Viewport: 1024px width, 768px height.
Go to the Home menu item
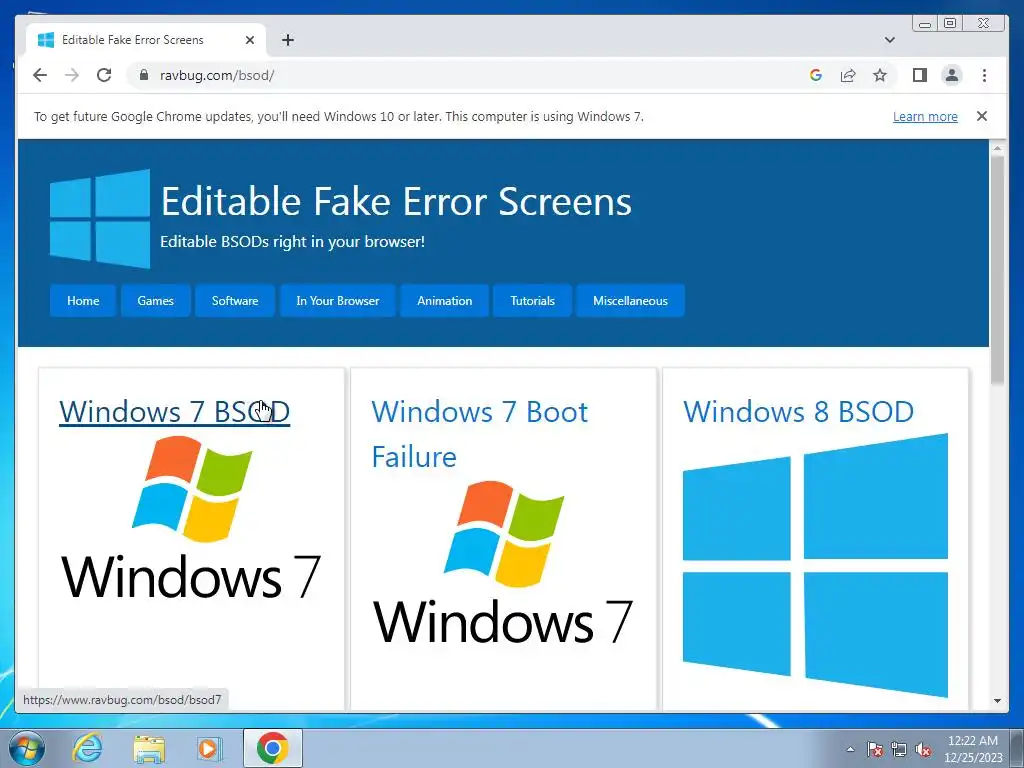[83, 300]
